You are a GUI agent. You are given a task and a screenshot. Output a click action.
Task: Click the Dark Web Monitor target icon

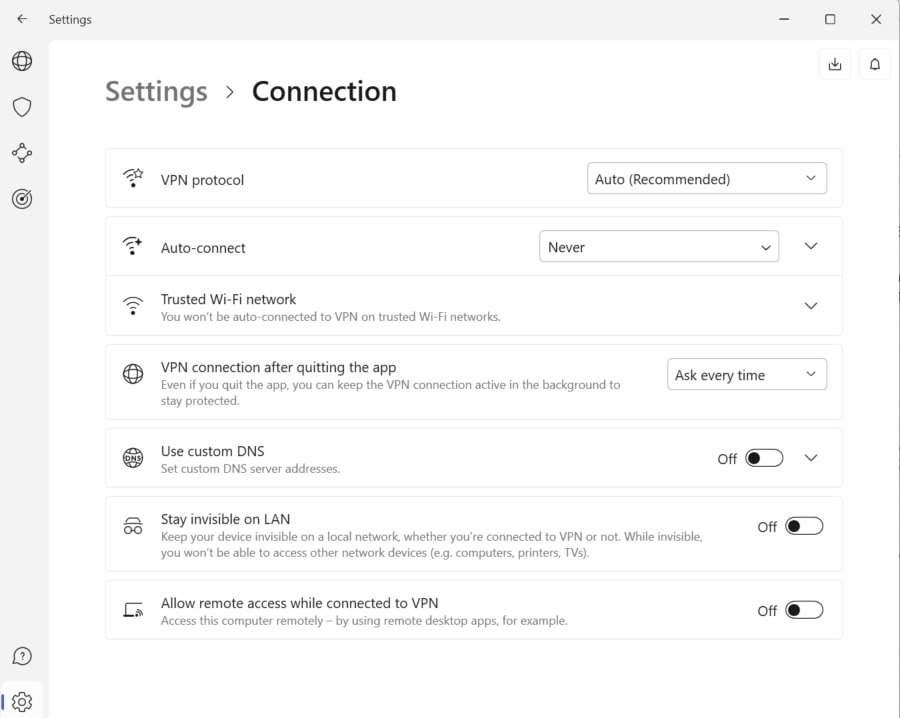pos(21,199)
